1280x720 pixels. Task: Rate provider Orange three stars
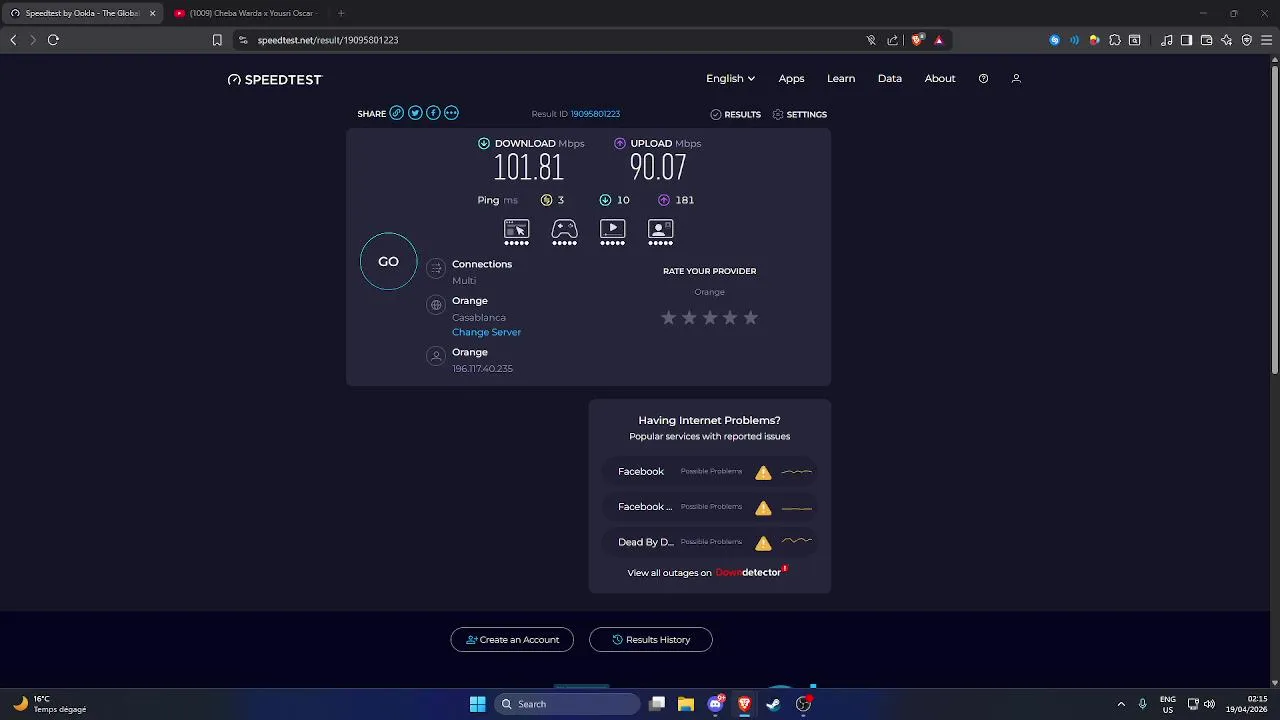click(709, 317)
